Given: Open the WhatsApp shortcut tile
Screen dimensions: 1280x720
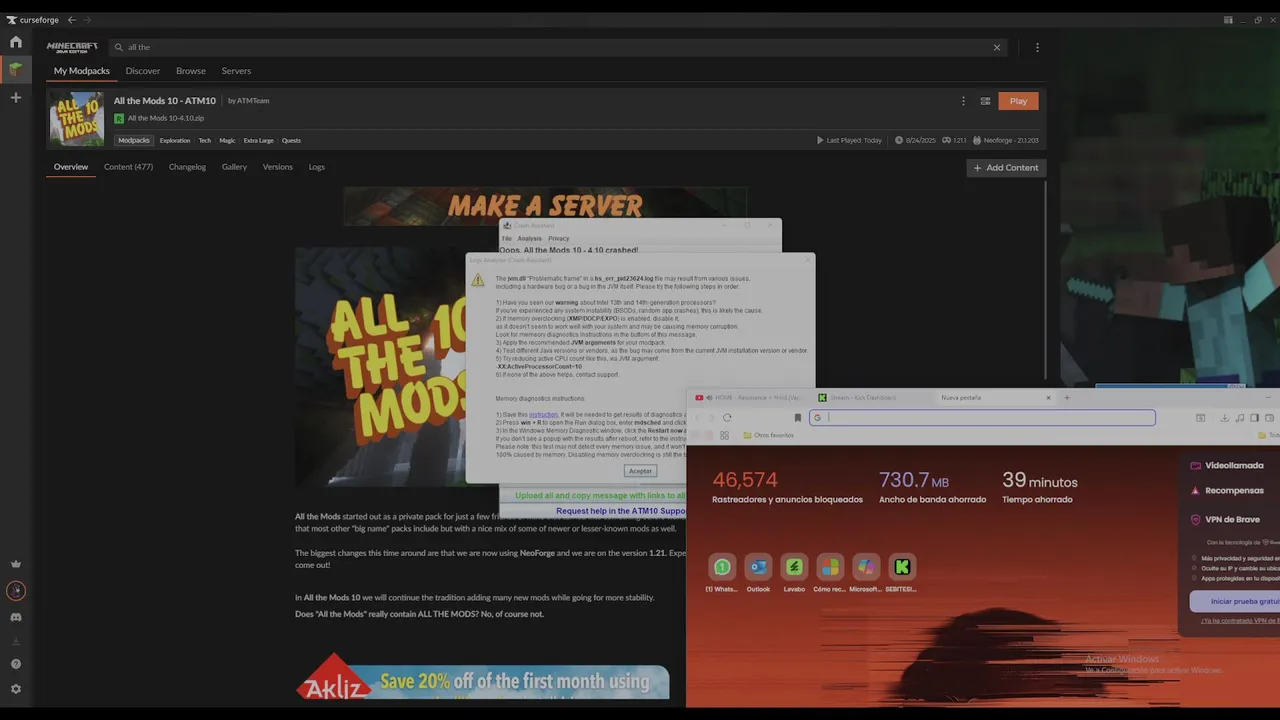Looking at the screenshot, I should [x=722, y=574].
